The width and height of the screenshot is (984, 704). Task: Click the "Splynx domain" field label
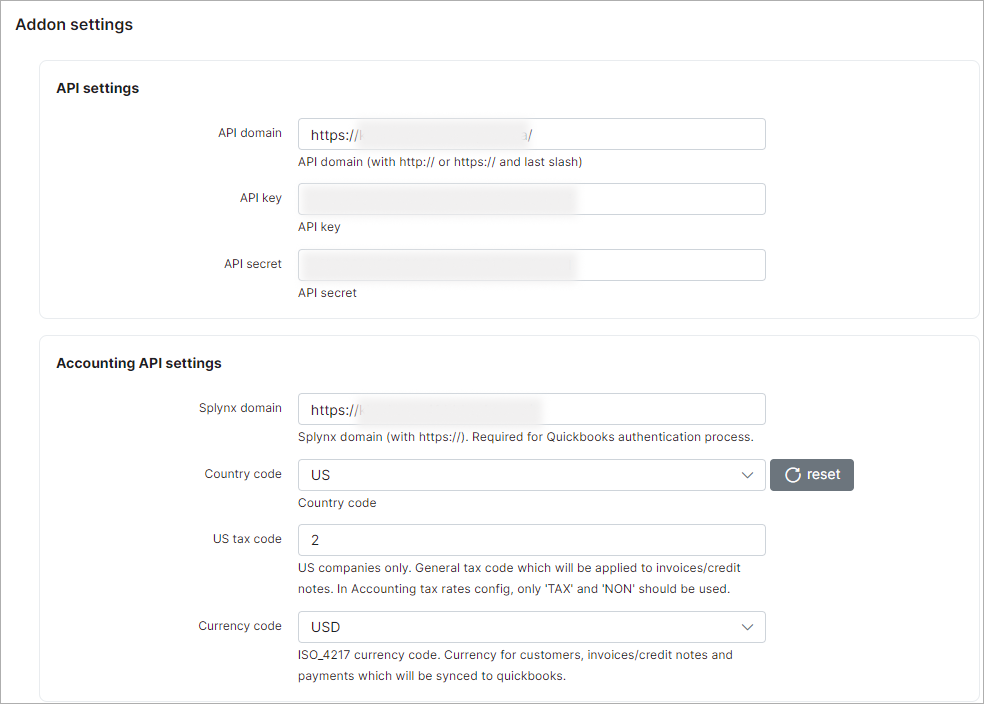(x=240, y=408)
